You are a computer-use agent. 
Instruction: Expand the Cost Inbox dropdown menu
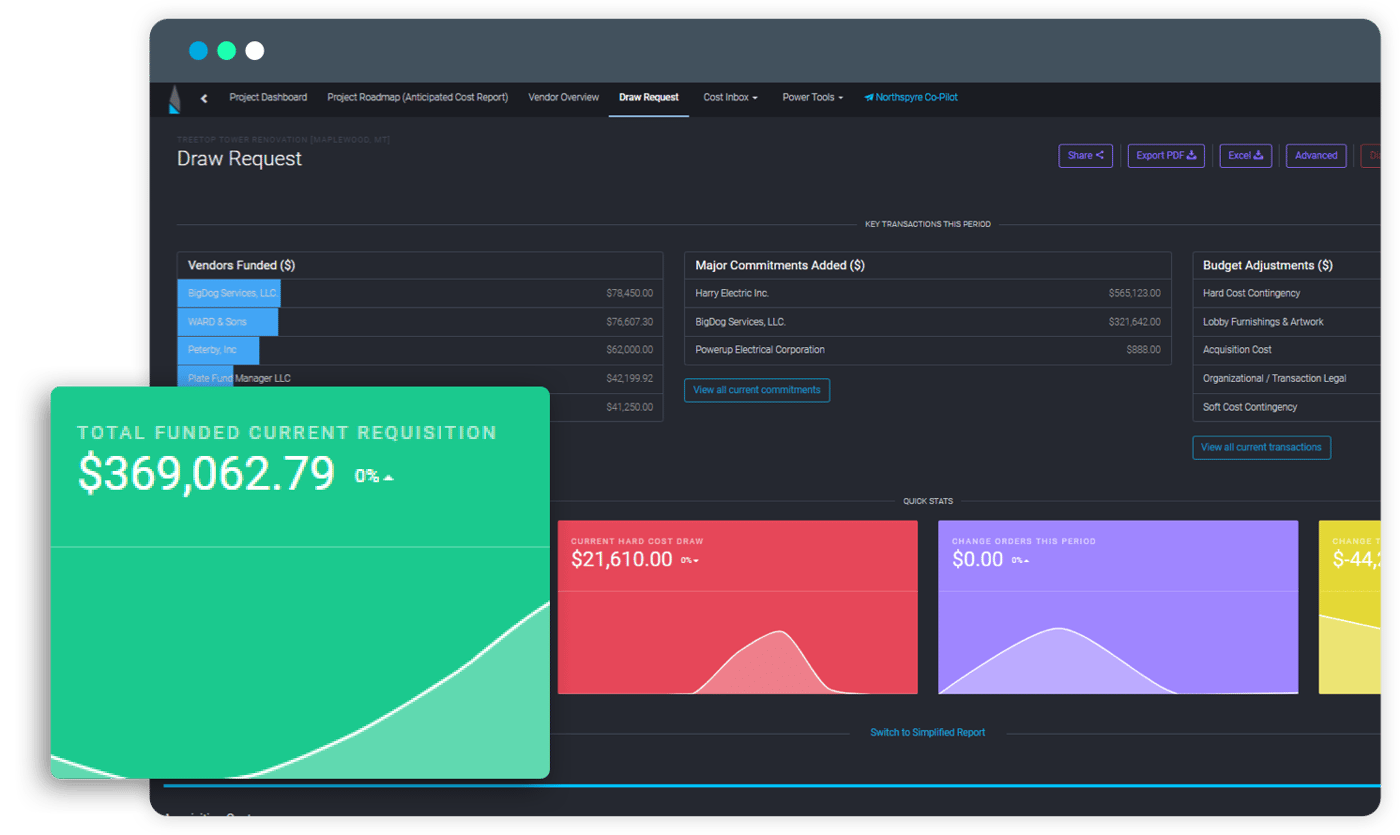[x=731, y=98]
